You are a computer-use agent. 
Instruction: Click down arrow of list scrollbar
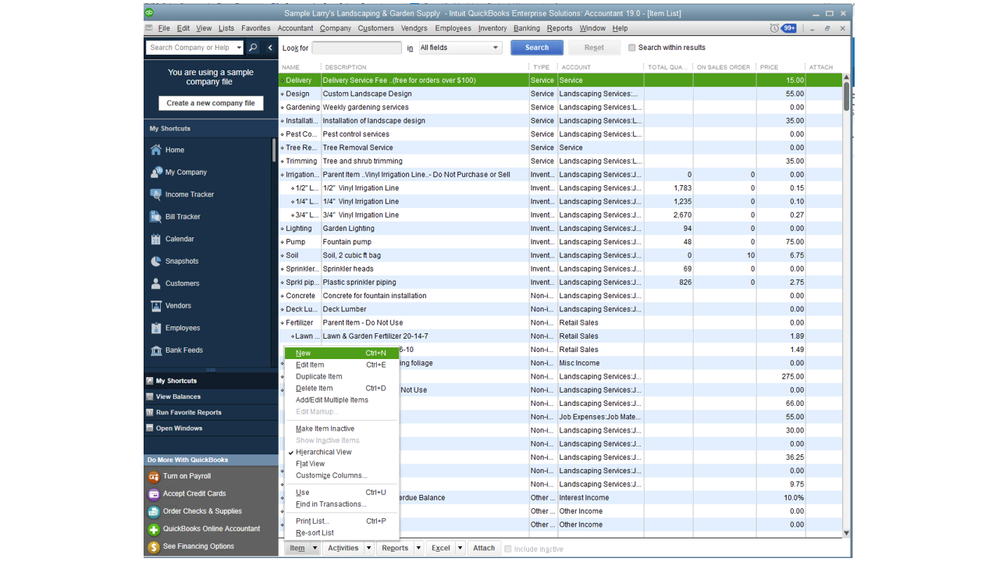pos(846,533)
